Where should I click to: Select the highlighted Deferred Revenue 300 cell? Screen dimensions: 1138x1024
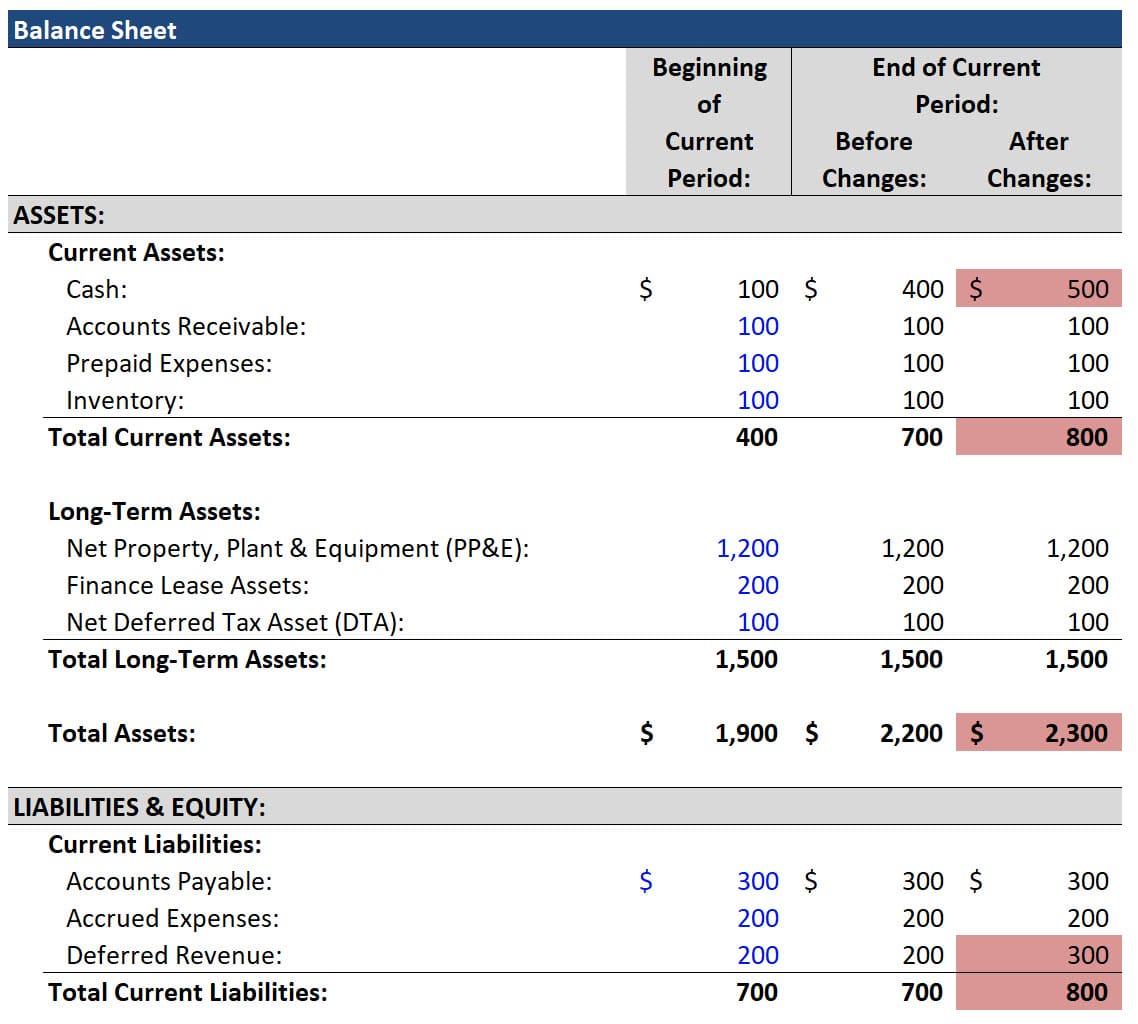1090,955
